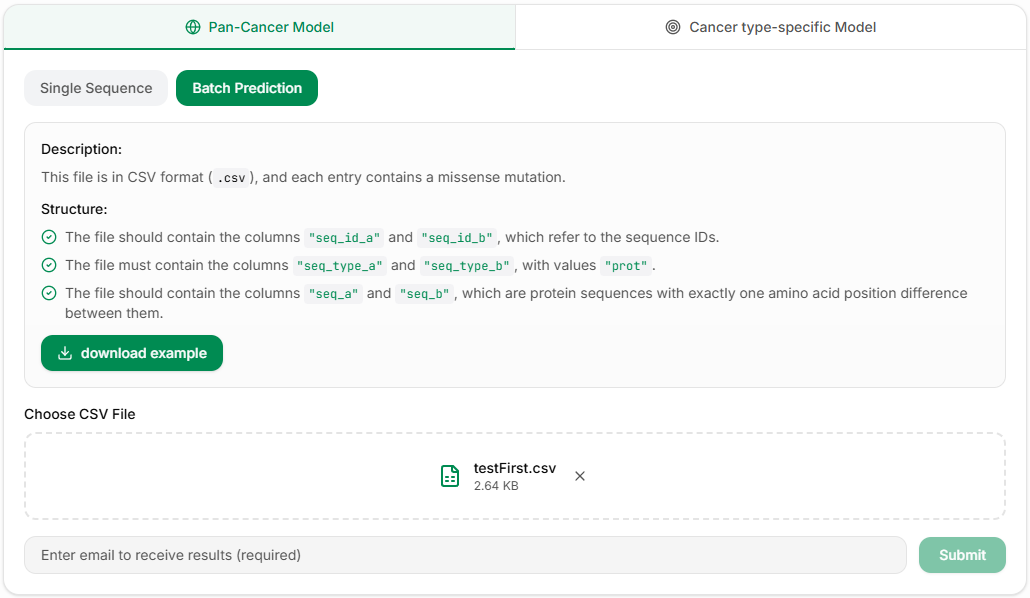The width and height of the screenshot is (1030, 598).
Task: Submit the batch prediction form
Action: click(962, 555)
